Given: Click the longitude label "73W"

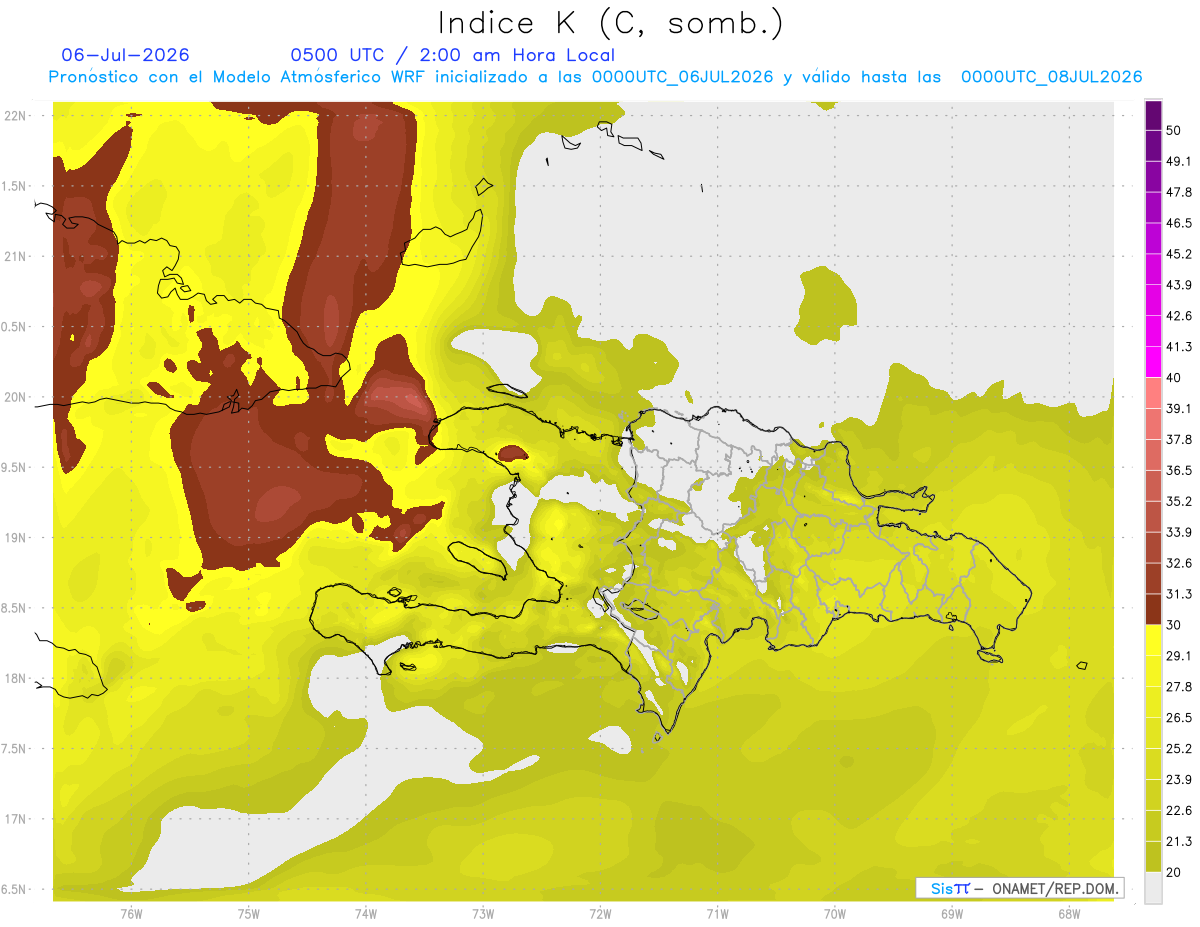Looking at the screenshot, I should coord(483,914).
